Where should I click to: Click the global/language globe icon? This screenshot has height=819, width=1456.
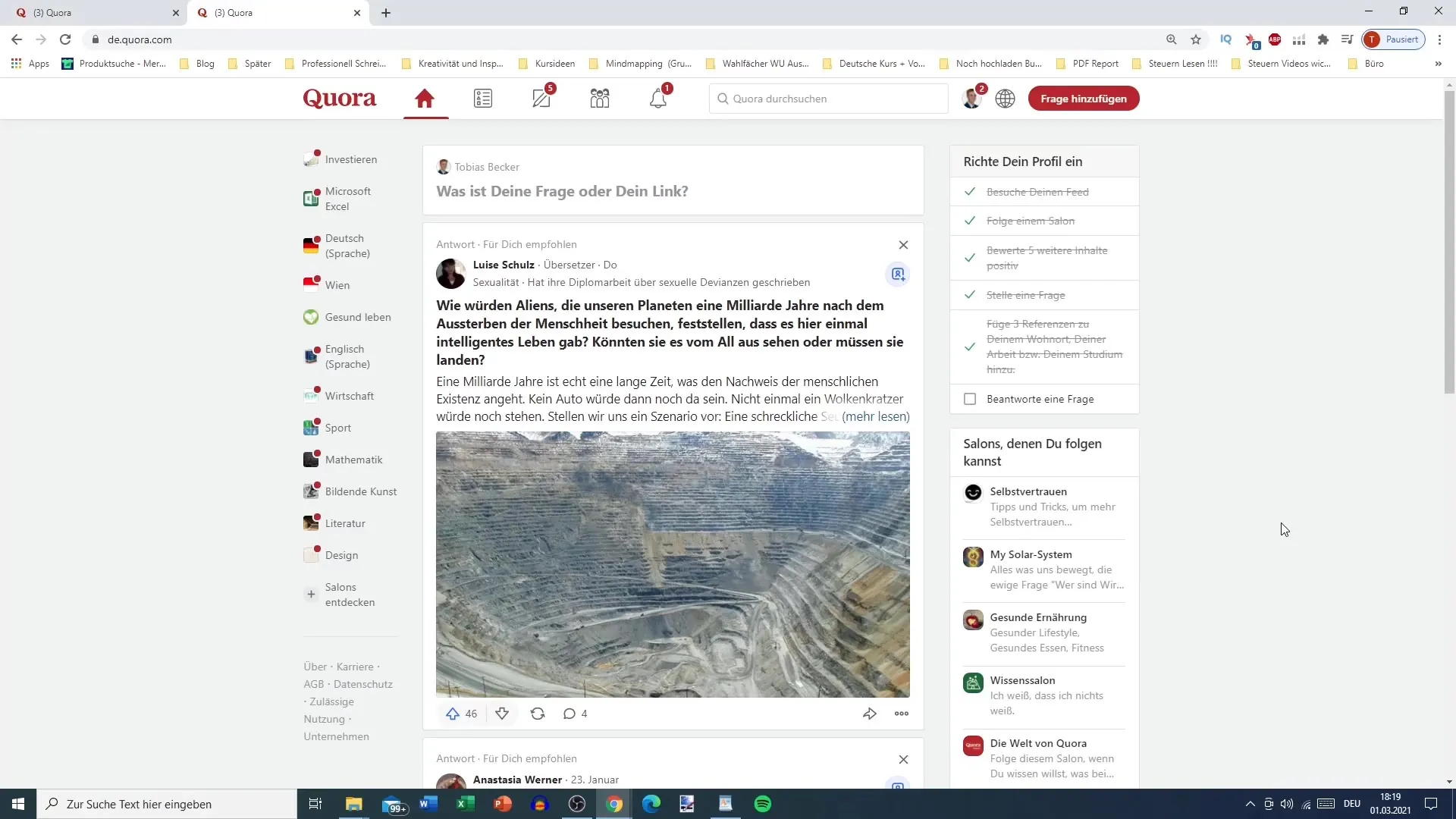coord(1005,98)
